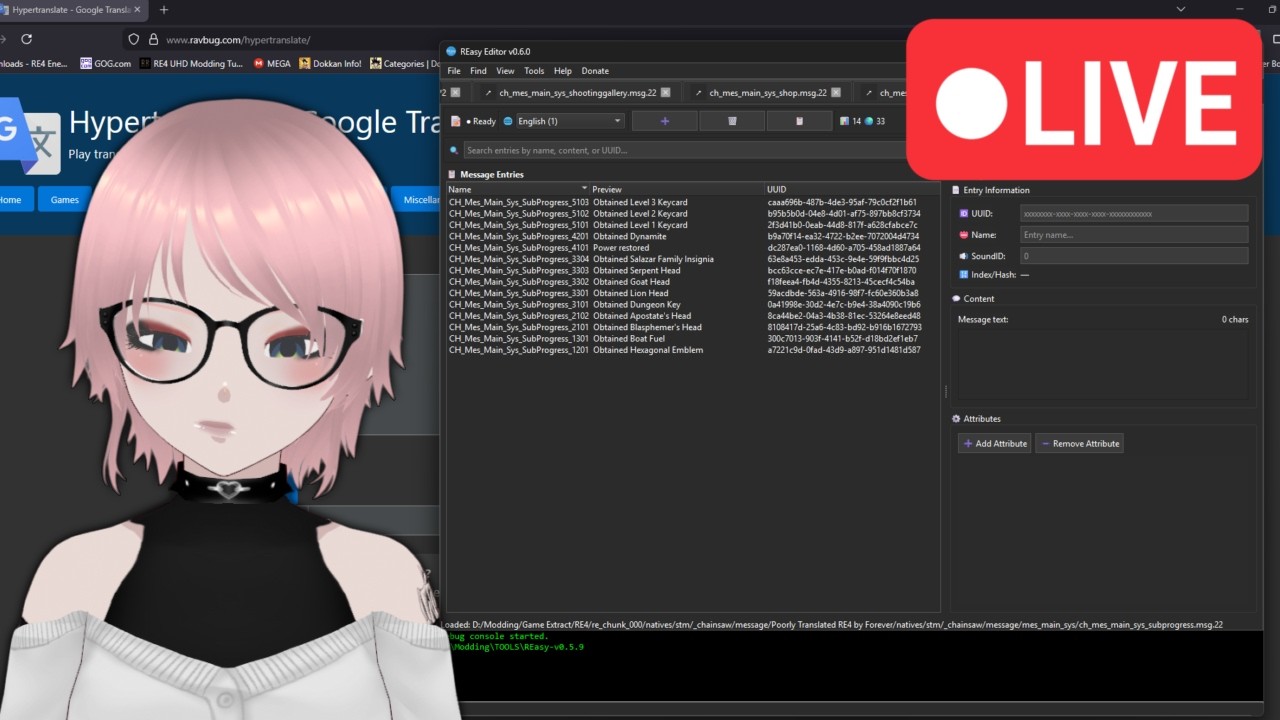Open browser tab list dropdown chevron
Image resolution: width=1280 pixels, height=720 pixels.
(x=1180, y=9)
